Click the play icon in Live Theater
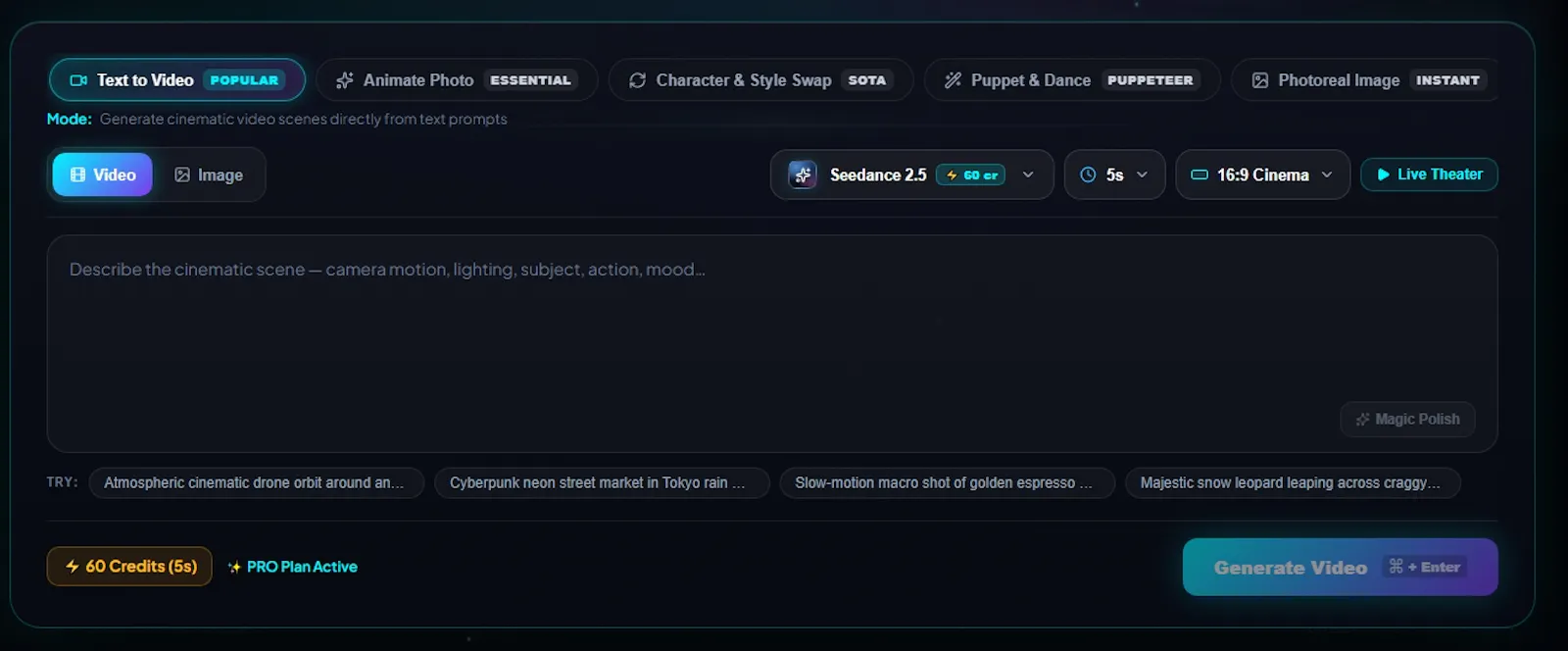This screenshot has width=1568, height=651. point(1383,175)
